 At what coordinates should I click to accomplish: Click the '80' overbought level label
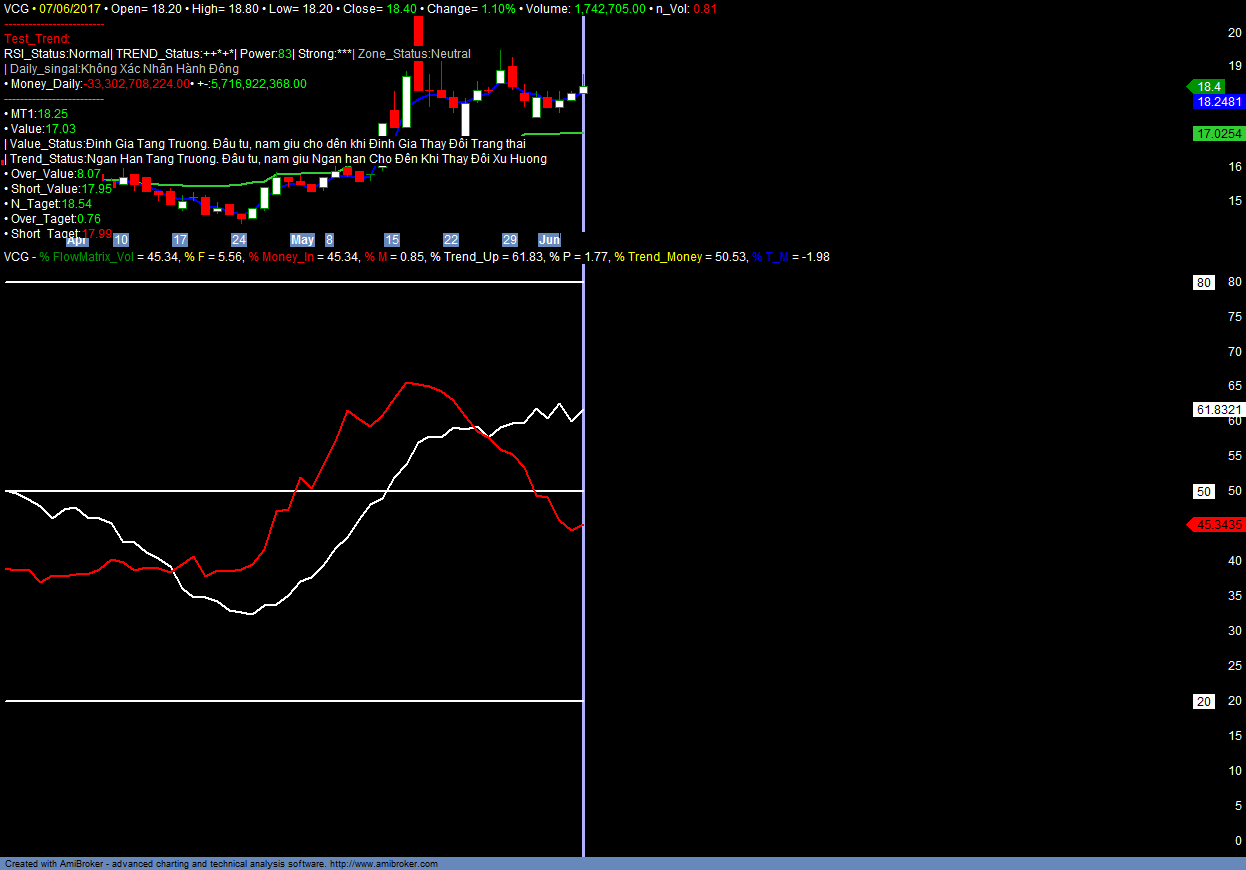[x=1204, y=283]
